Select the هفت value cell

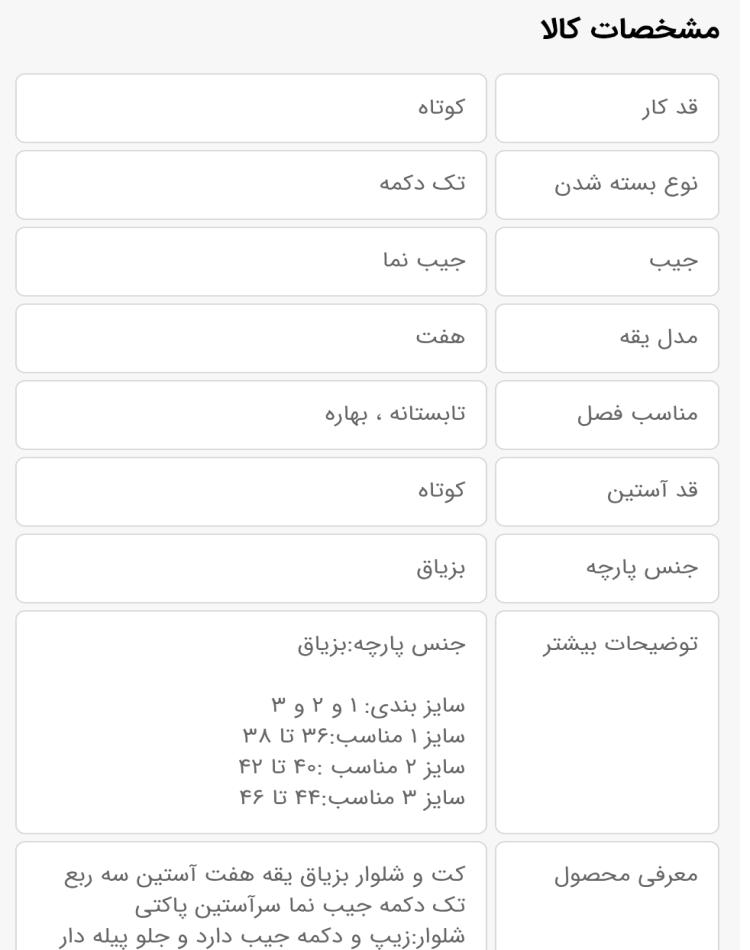click(251, 338)
